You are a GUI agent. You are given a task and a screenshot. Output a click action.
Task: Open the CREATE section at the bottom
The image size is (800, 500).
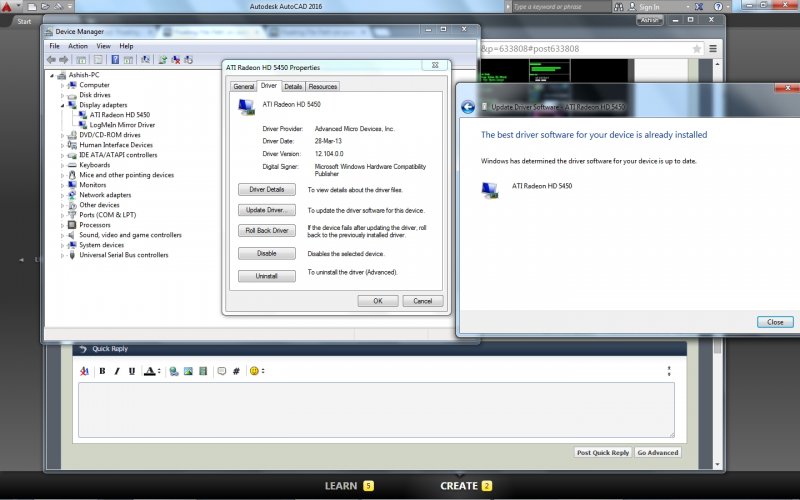pyautogui.click(x=466, y=486)
